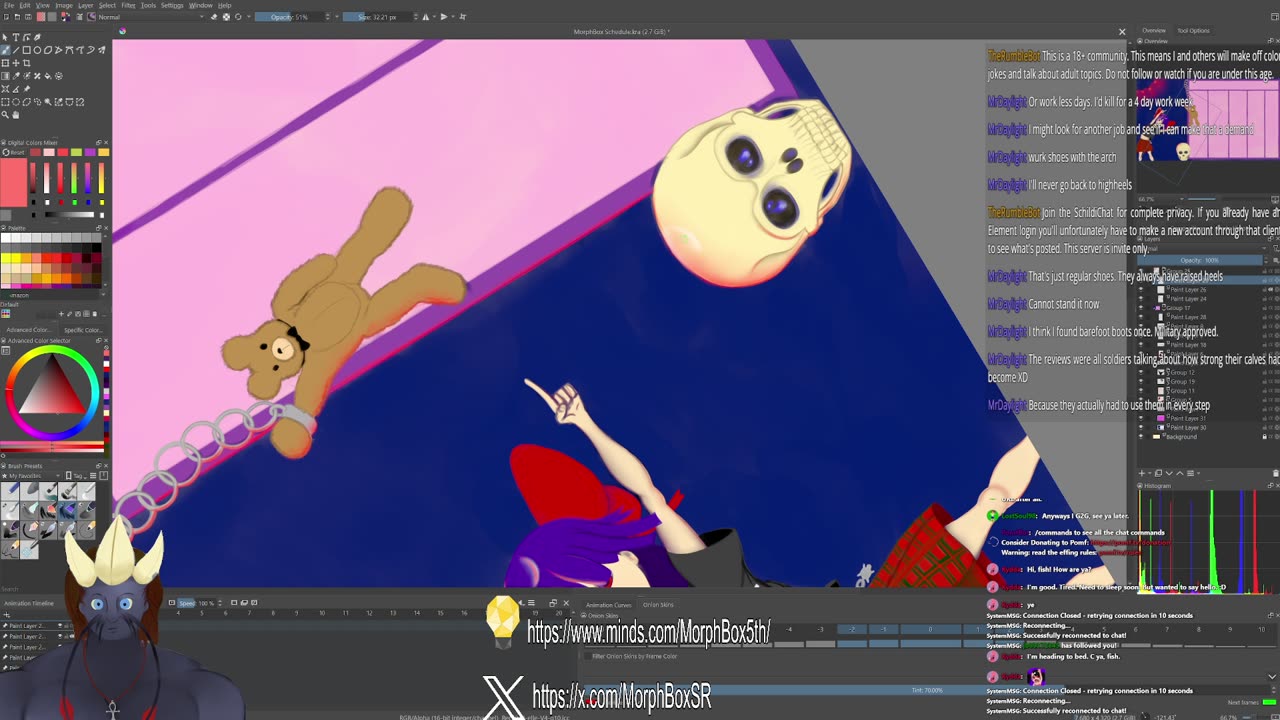The height and width of the screenshot is (720, 1280).
Task: Select the Measure tool
Action: pyautogui.click(x=16, y=89)
